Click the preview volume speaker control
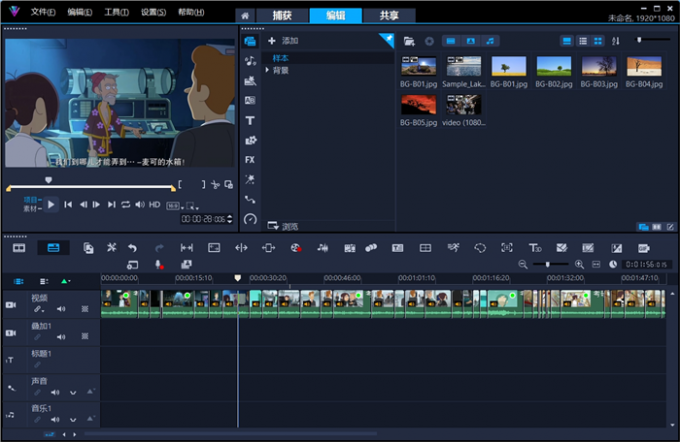Screen dimensions: 680x442 [140, 204]
